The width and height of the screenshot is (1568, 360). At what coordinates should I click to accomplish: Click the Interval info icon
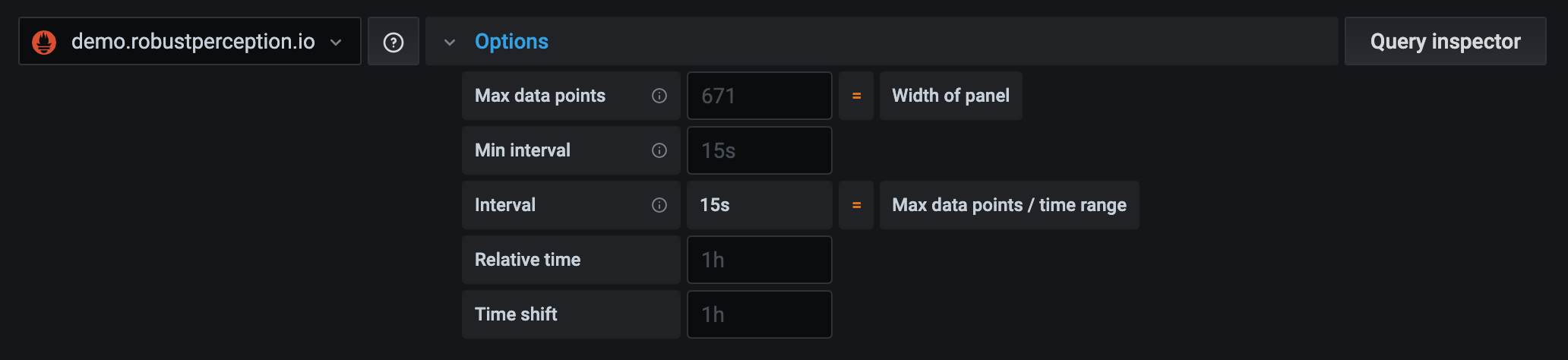tap(659, 205)
